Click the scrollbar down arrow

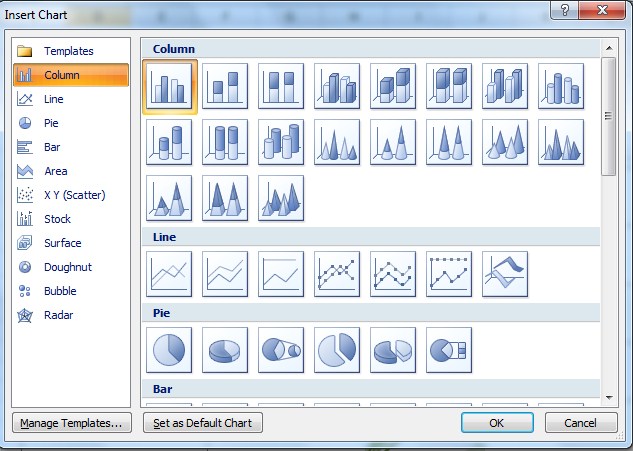pos(609,398)
